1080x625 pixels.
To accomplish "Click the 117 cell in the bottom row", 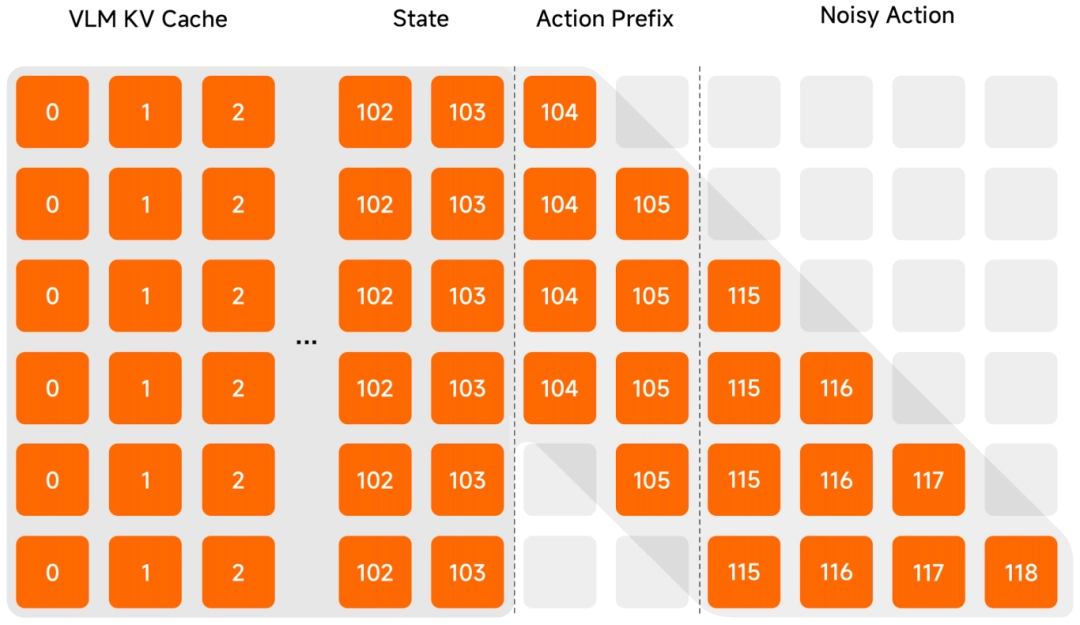I will 928,572.
